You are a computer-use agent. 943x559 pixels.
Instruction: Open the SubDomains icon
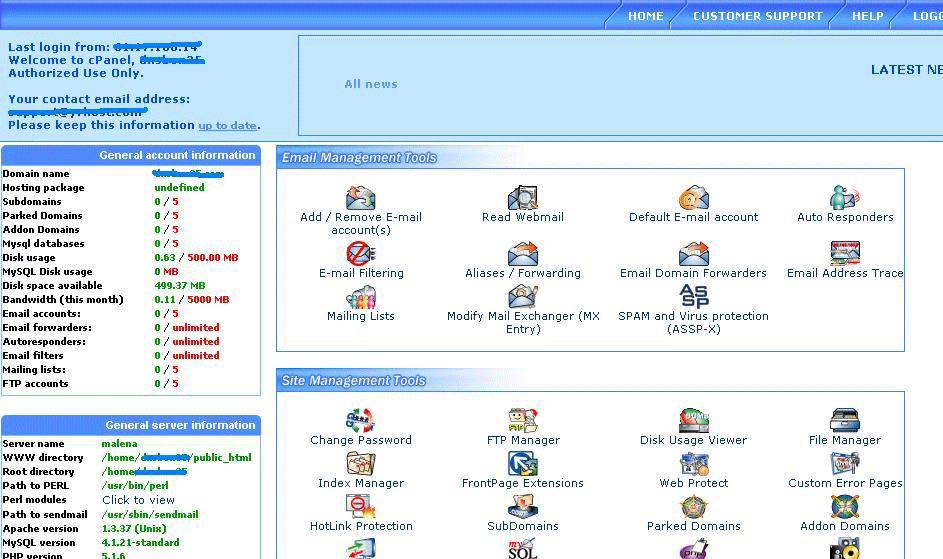523,507
